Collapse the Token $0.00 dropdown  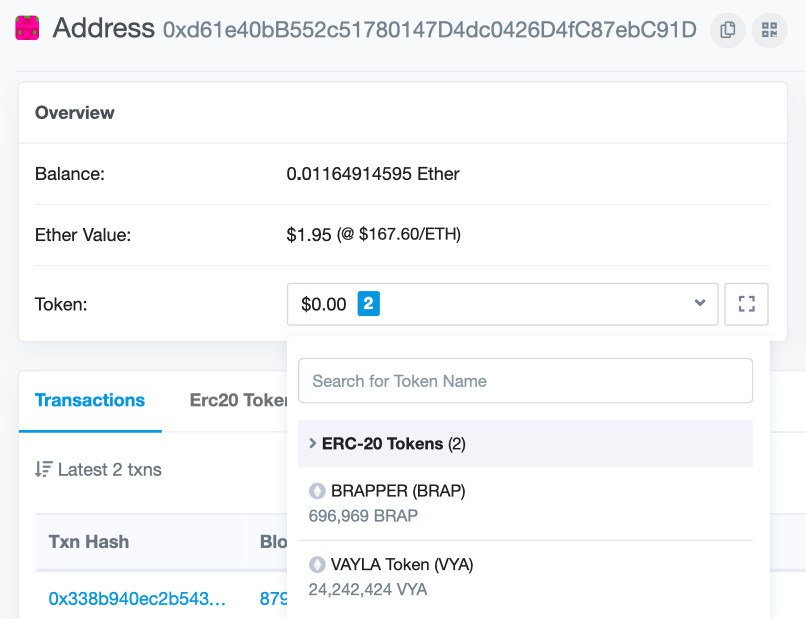click(x=500, y=304)
